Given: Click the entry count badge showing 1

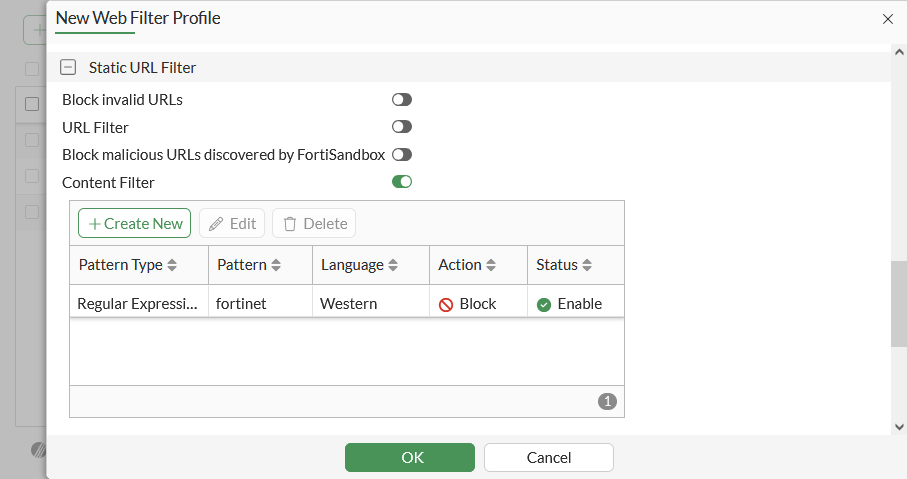Looking at the screenshot, I should 607,401.
